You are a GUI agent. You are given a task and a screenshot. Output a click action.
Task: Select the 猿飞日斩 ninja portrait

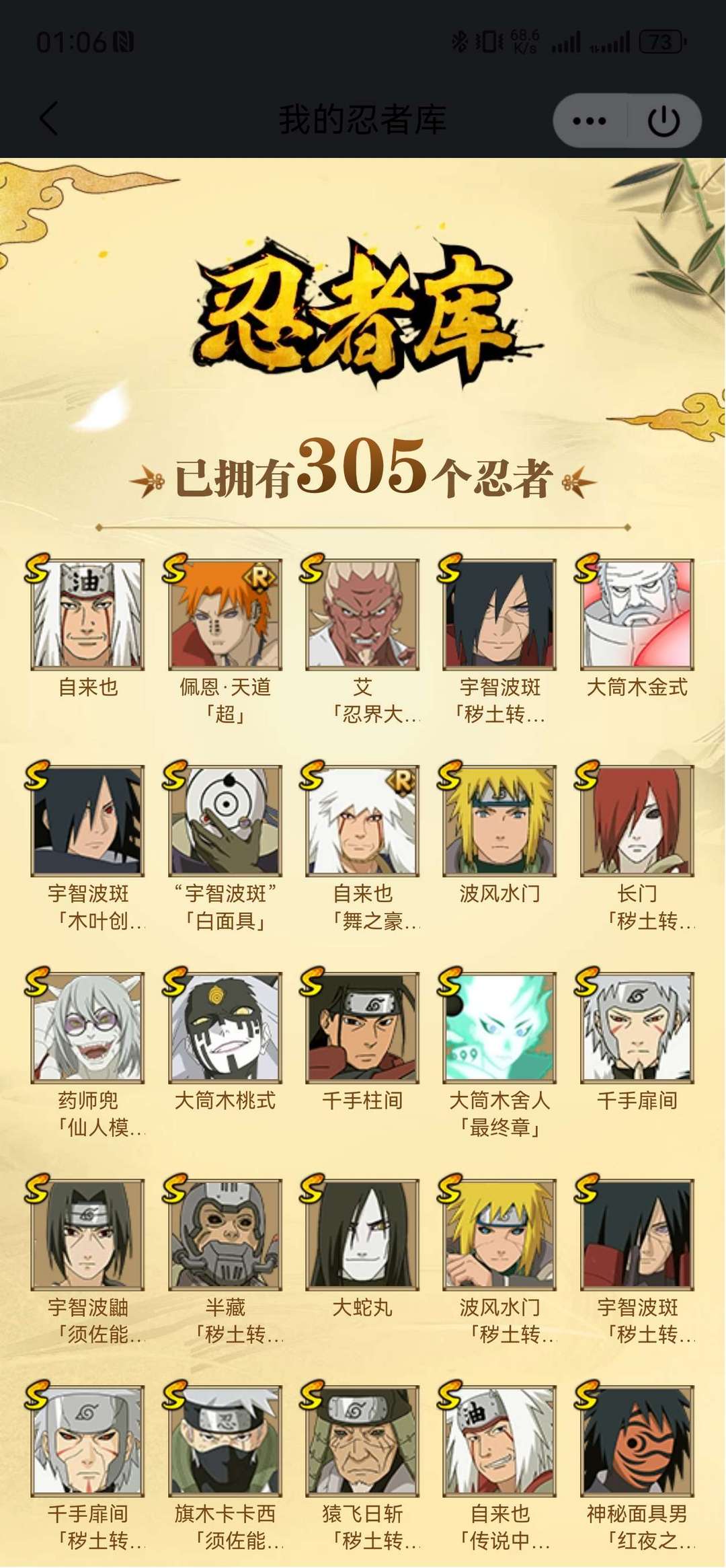tap(362, 1441)
